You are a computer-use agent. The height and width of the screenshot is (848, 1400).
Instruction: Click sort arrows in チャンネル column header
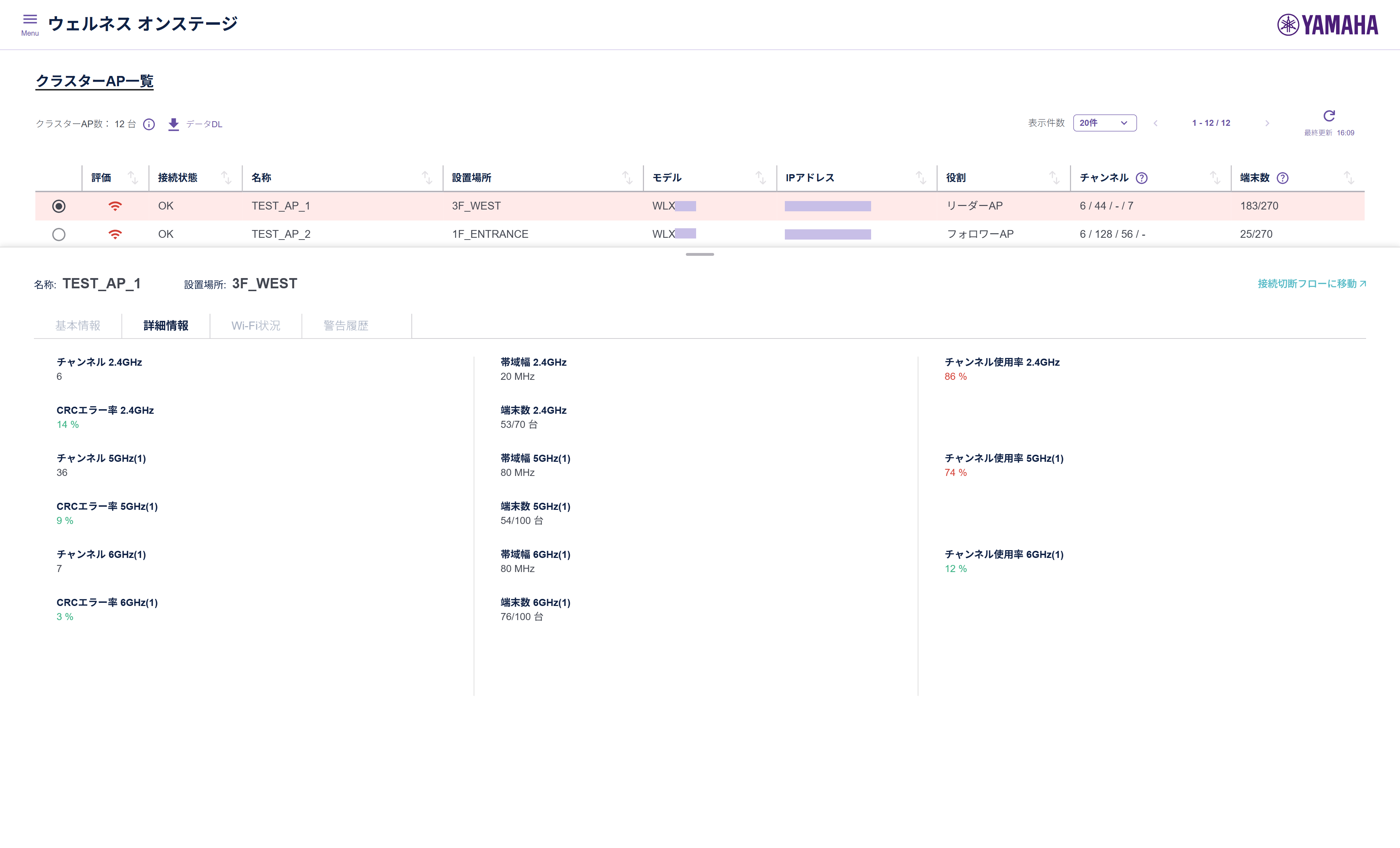[x=1215, y=178]
